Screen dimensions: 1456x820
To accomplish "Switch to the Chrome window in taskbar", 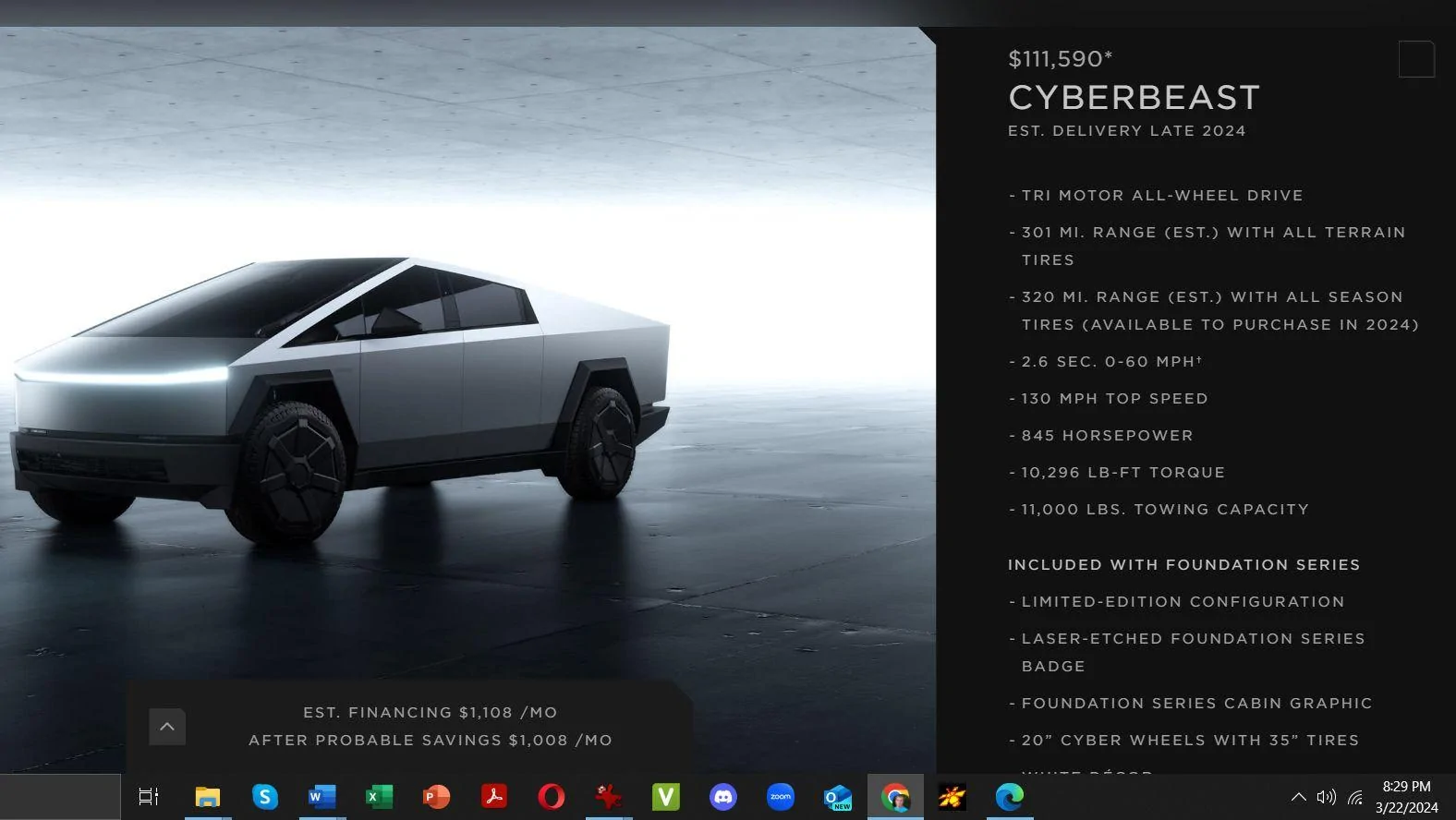I will [x=895, y=796].
